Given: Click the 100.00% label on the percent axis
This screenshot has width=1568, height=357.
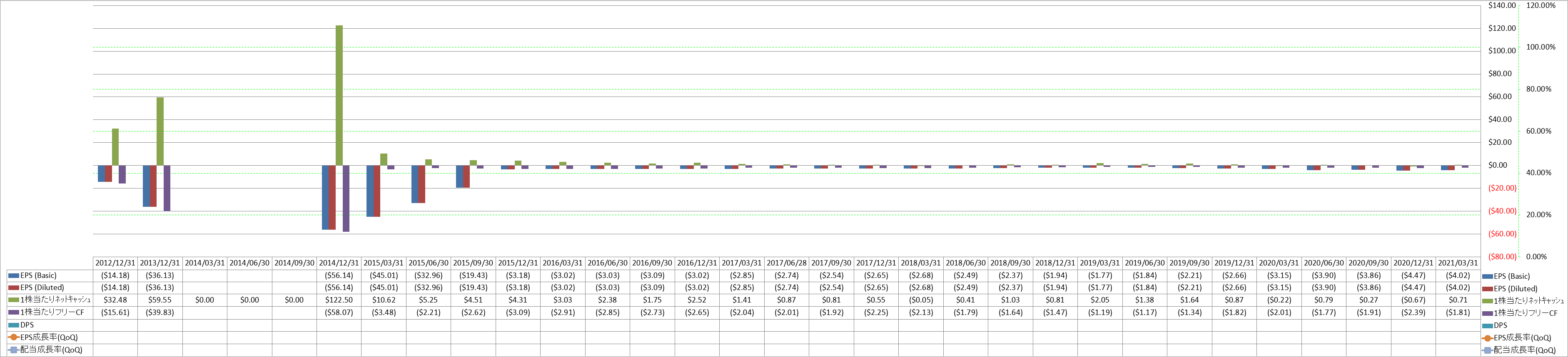Looking at the screenshot, I should (x=1541, y=47).
